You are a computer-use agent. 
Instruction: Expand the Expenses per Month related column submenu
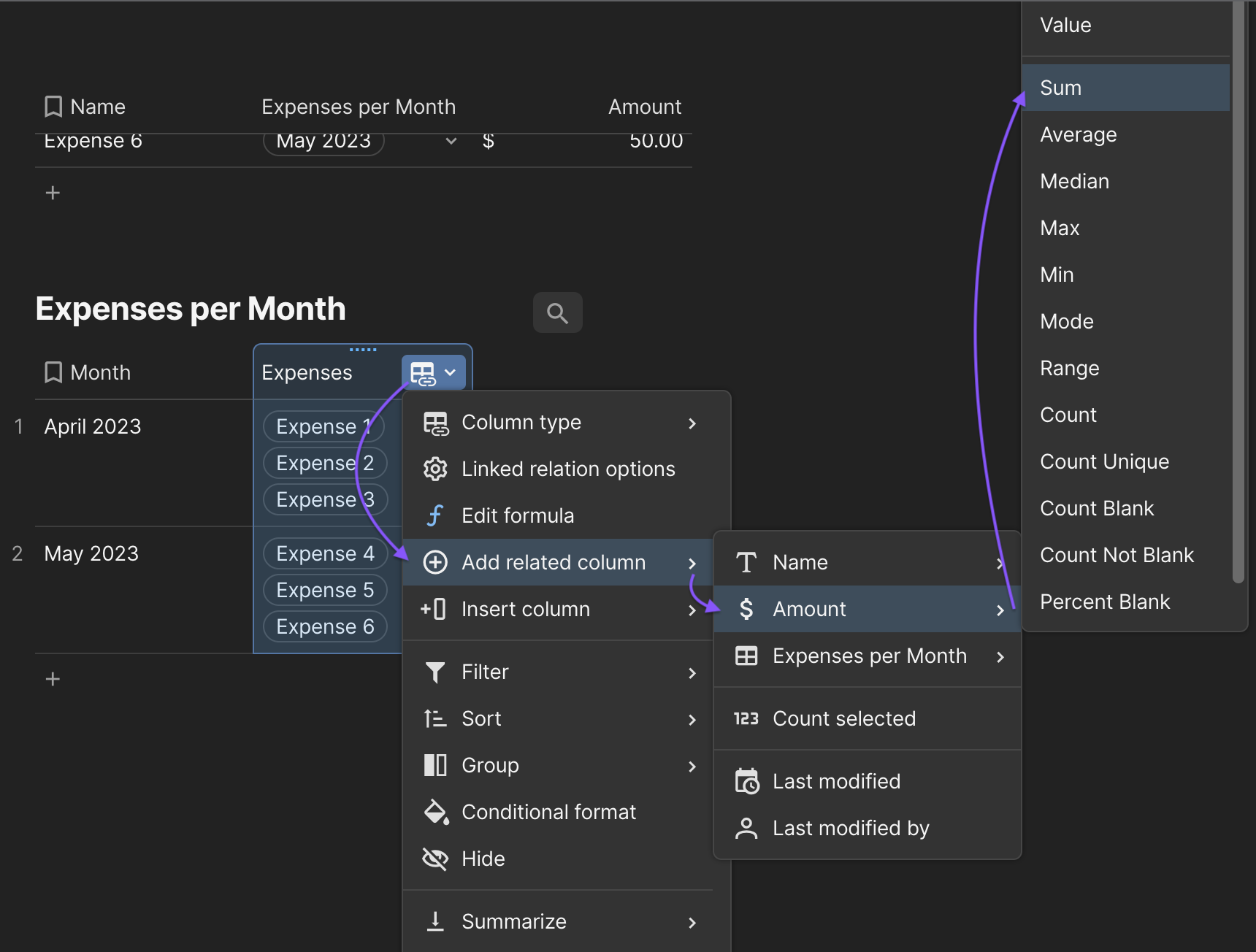pos(1000,657)
